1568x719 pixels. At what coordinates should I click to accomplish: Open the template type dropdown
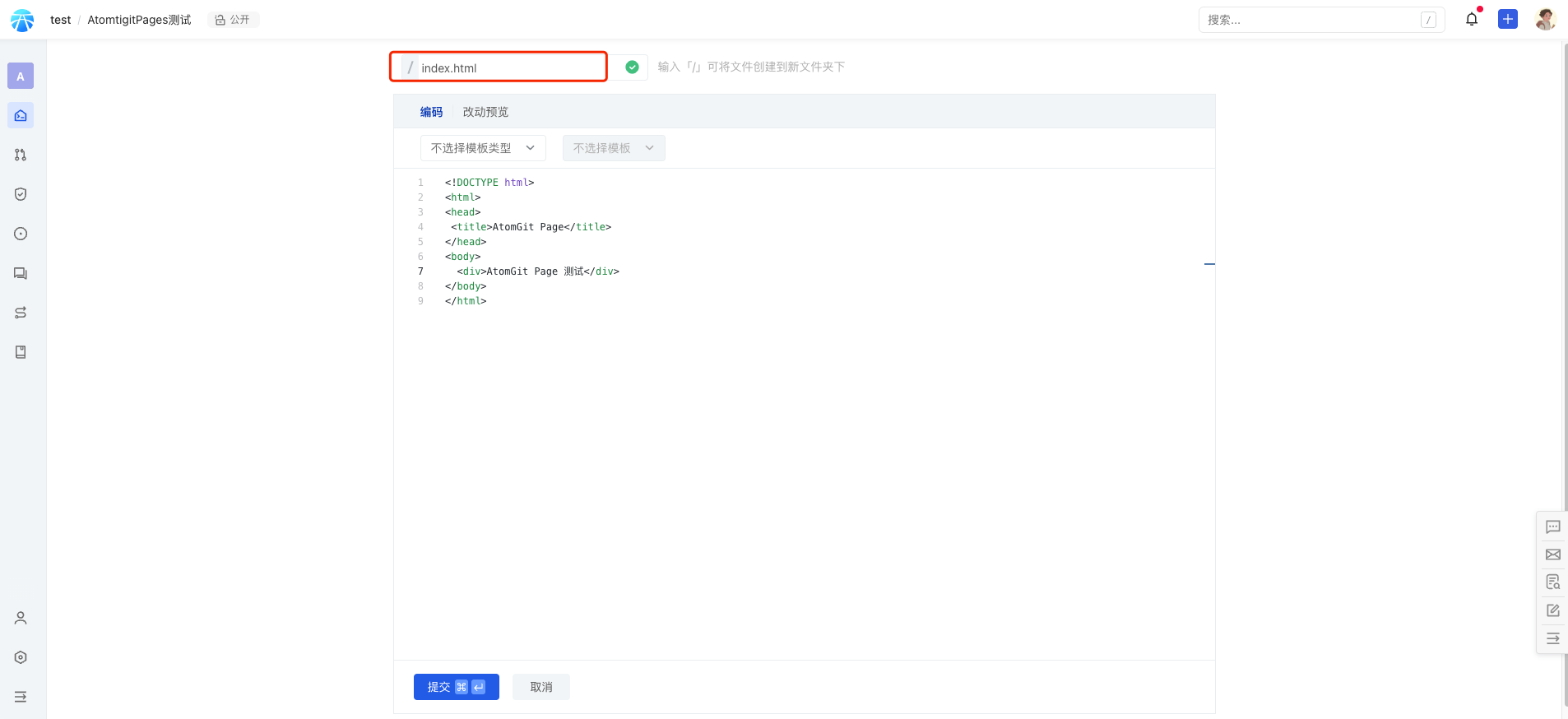(483, 148)
